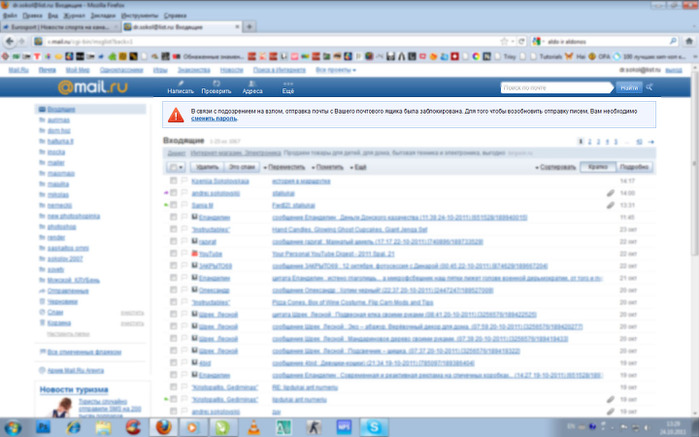This screenshot has height=437, width=699.
Task: Open the Файл menu
Action: pos(10,16)
